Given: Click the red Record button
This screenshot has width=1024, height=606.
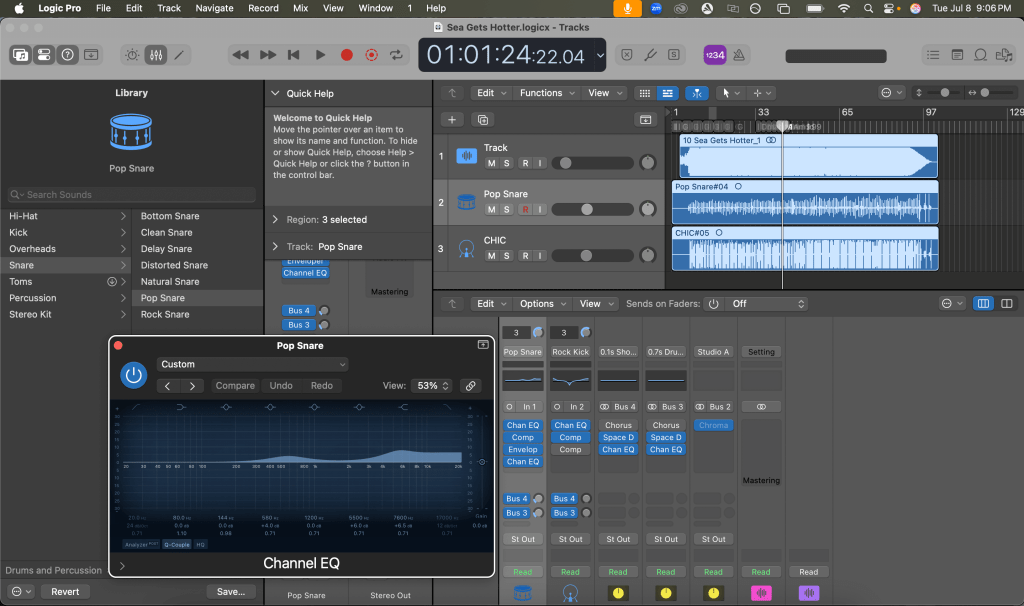Looking at the screenshot, I should pos(347,55).
